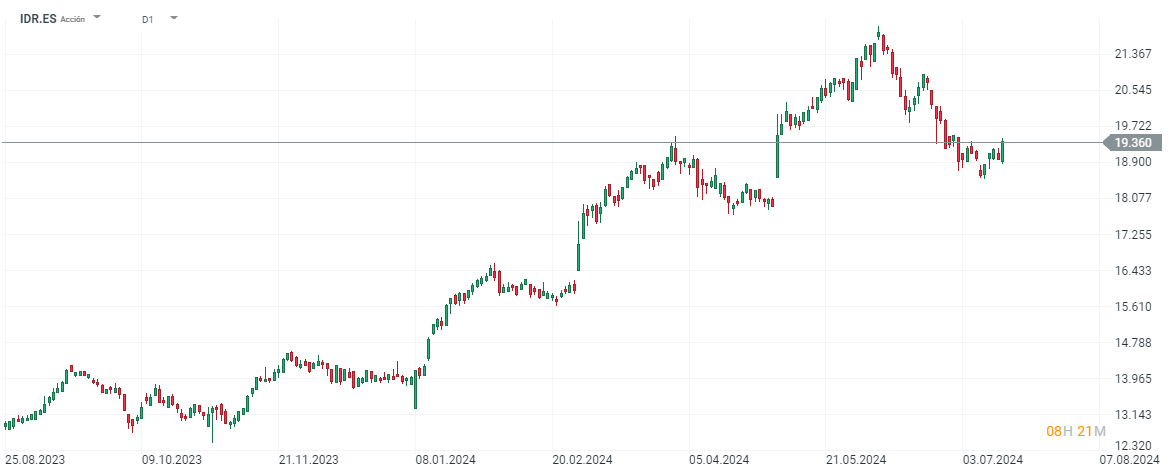Click the Acción instrument type label

tap(73, 20)
